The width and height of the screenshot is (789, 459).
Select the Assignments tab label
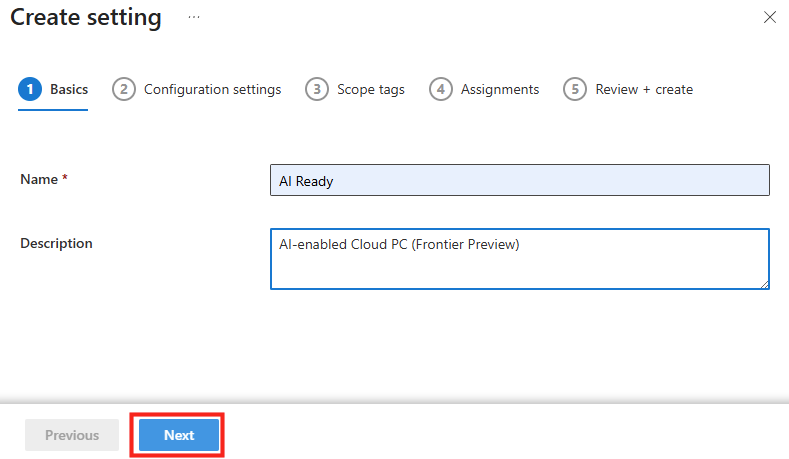click(500, 89)
